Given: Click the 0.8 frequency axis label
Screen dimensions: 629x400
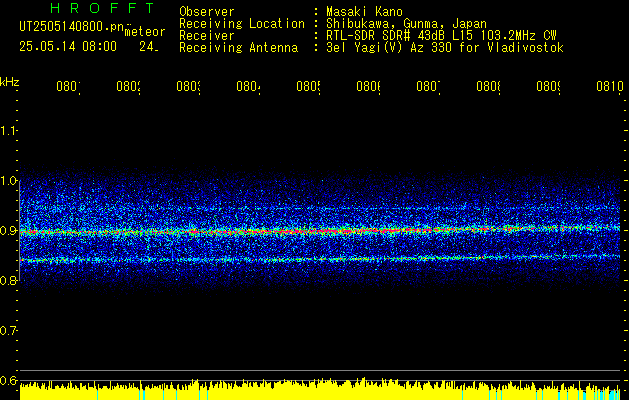Looking at the screenshot, I should 8,281.
